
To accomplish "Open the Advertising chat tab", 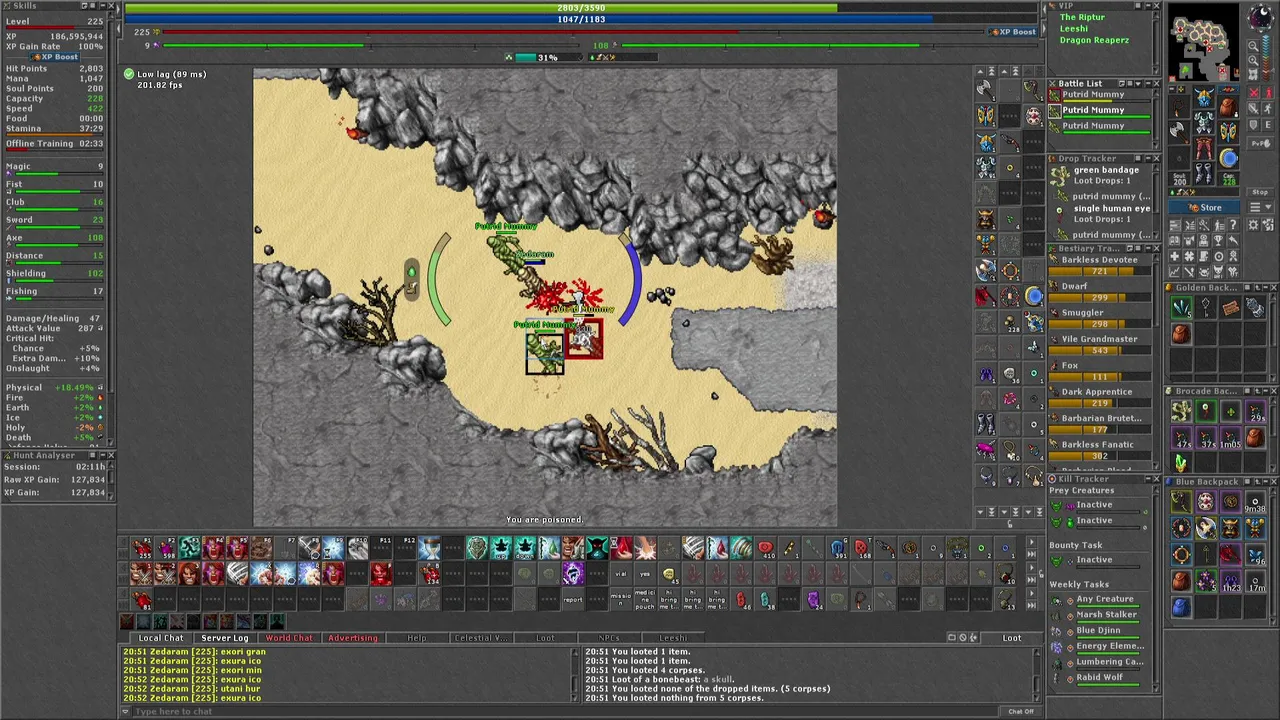I will [x=353, y=638].
